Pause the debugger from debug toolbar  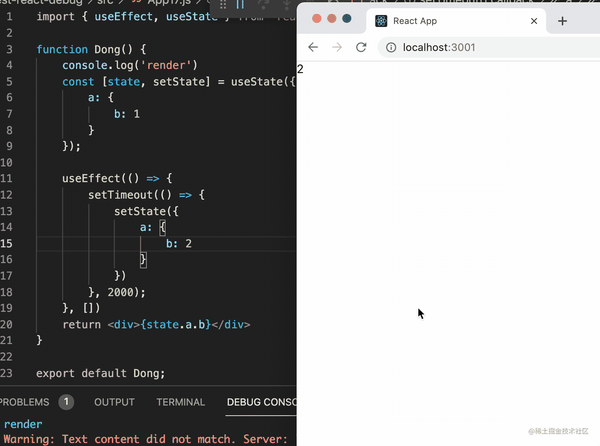(x=240, y=5)
